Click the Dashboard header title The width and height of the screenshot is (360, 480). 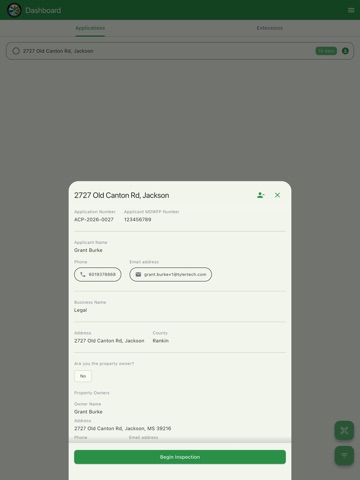[x=43, y=10]
